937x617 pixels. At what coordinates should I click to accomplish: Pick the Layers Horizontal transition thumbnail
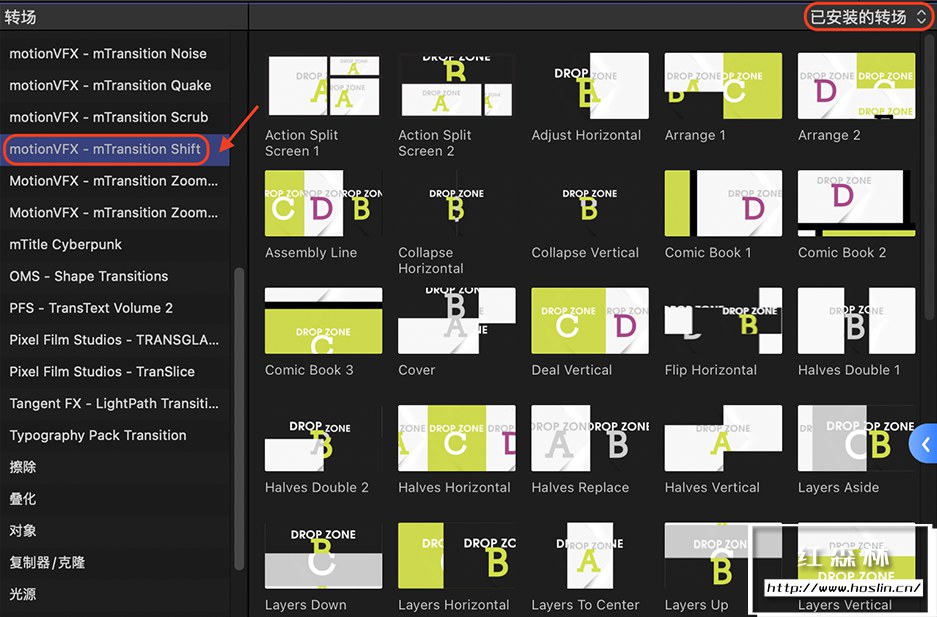point(456,555)
